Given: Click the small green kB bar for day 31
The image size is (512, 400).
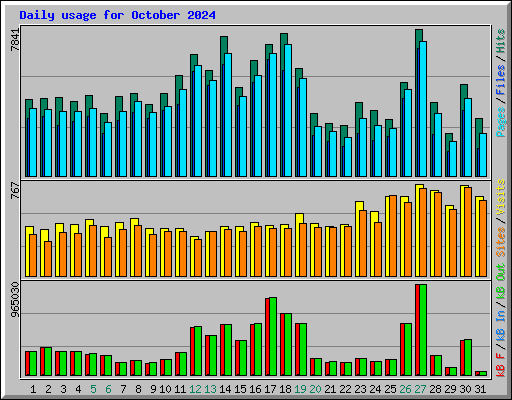Looking at the screenshot, I should 483,374.
